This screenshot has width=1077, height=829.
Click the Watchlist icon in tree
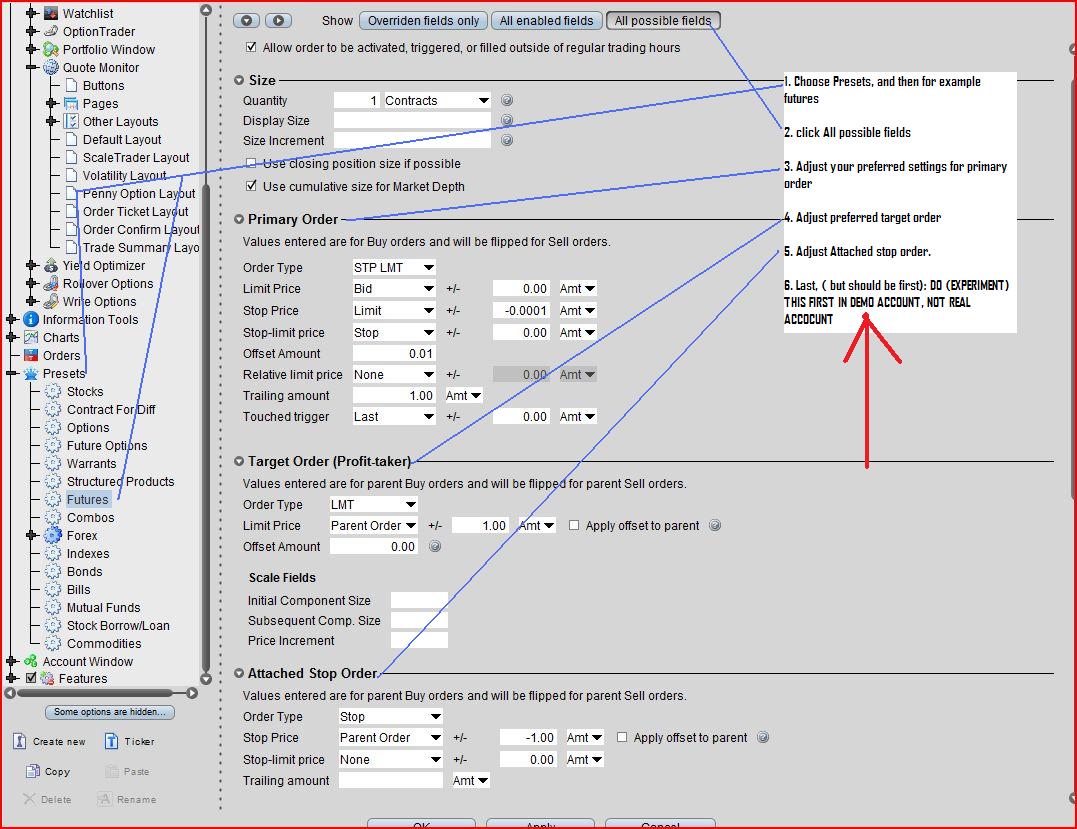[x=51, y=13]
